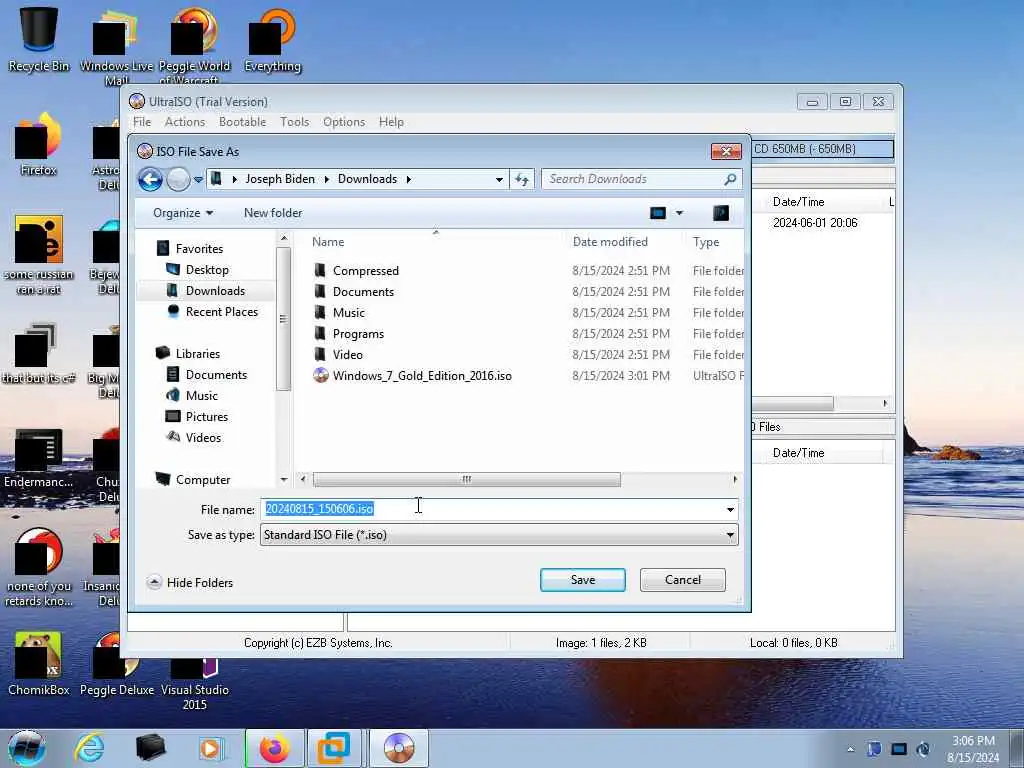Click the New folder button
The width and height of the screenshot is (1024, 768).
click(x=273, y=213)
